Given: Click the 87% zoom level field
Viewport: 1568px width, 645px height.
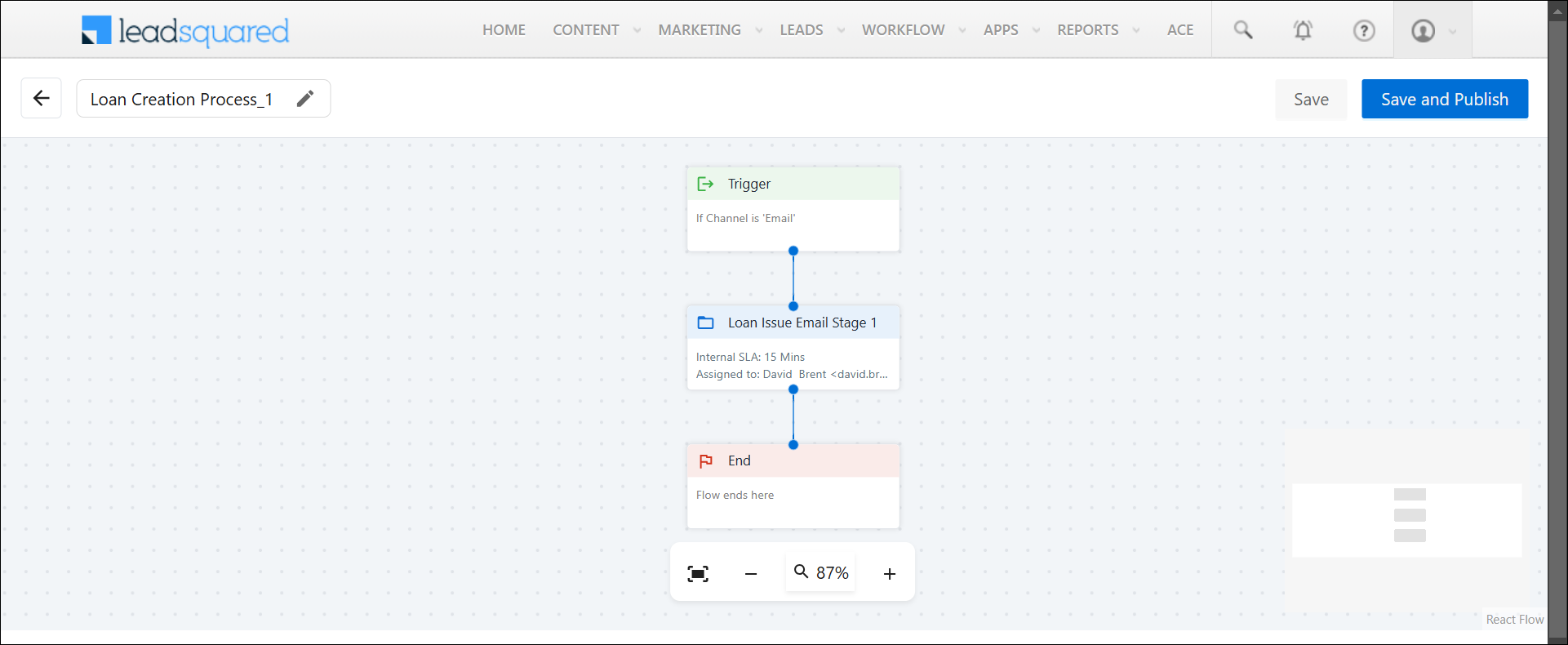Looking at the screenshot, I should 821,573.
